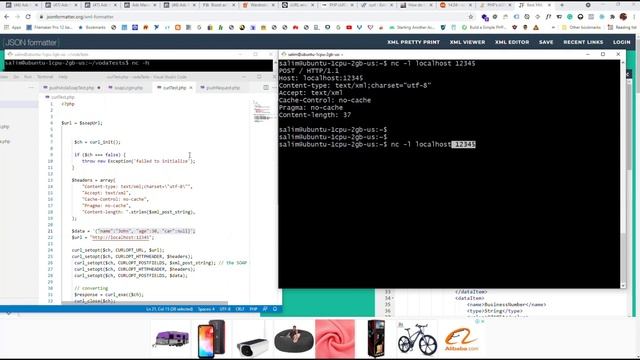Click the VS Code horizontal scrollbar
This screenshot has width=640, height=360.
(x=144, y=303)
